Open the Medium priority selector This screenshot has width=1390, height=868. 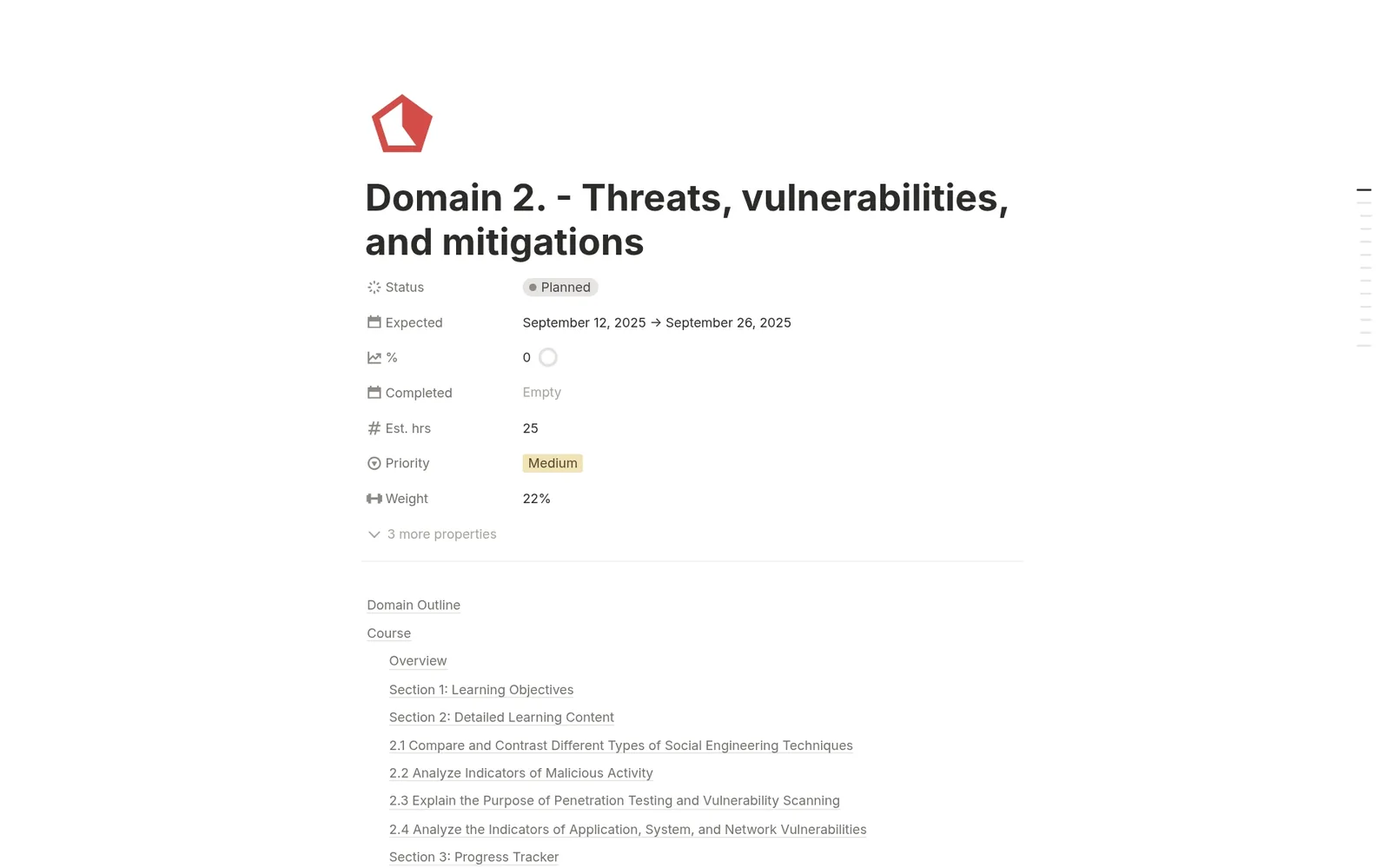click(x=553, y=463)
